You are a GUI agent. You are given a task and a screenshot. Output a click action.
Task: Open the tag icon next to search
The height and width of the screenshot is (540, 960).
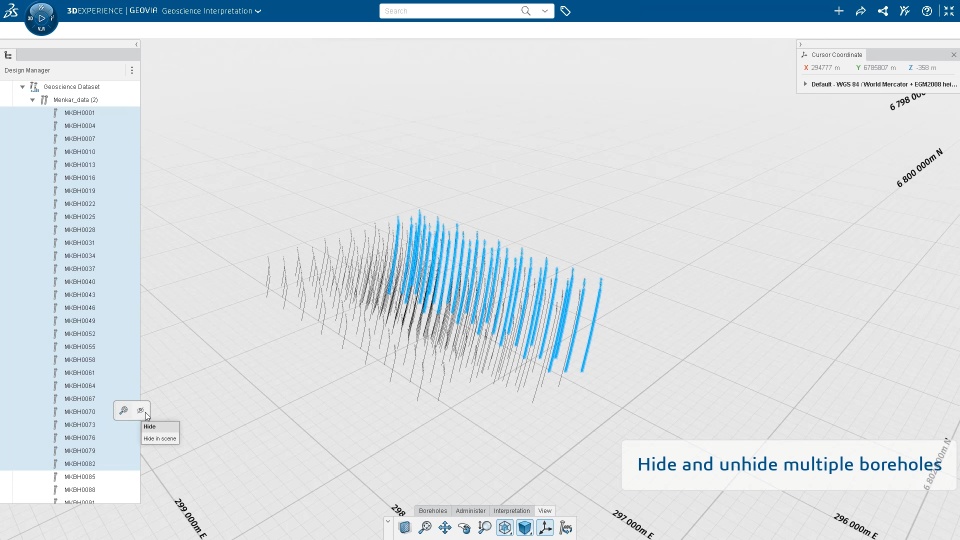(x=565, y=11)
